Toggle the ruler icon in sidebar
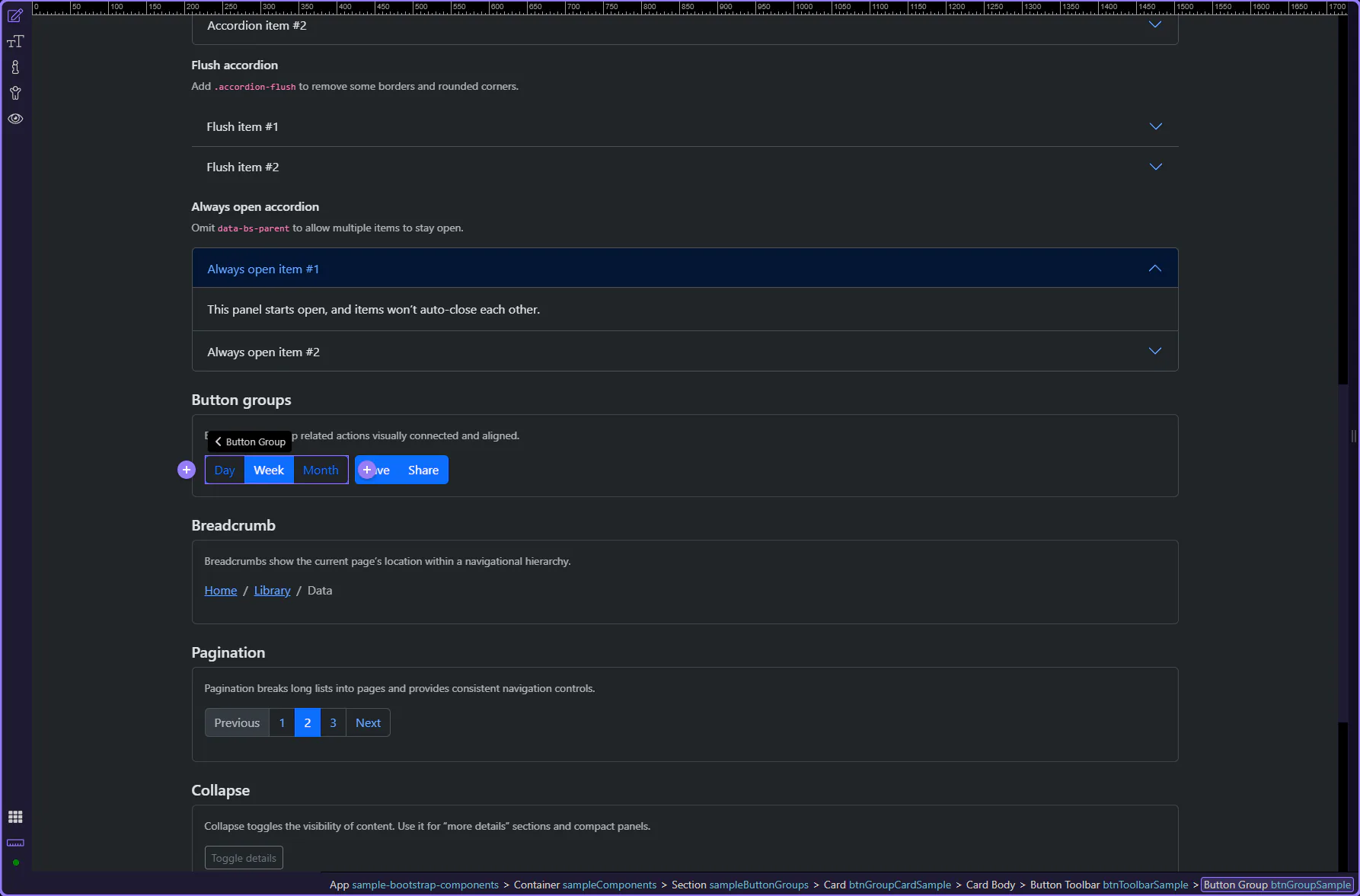This screenshot has height=896, width=1360. pyautogui.click(x=15, y=843)
